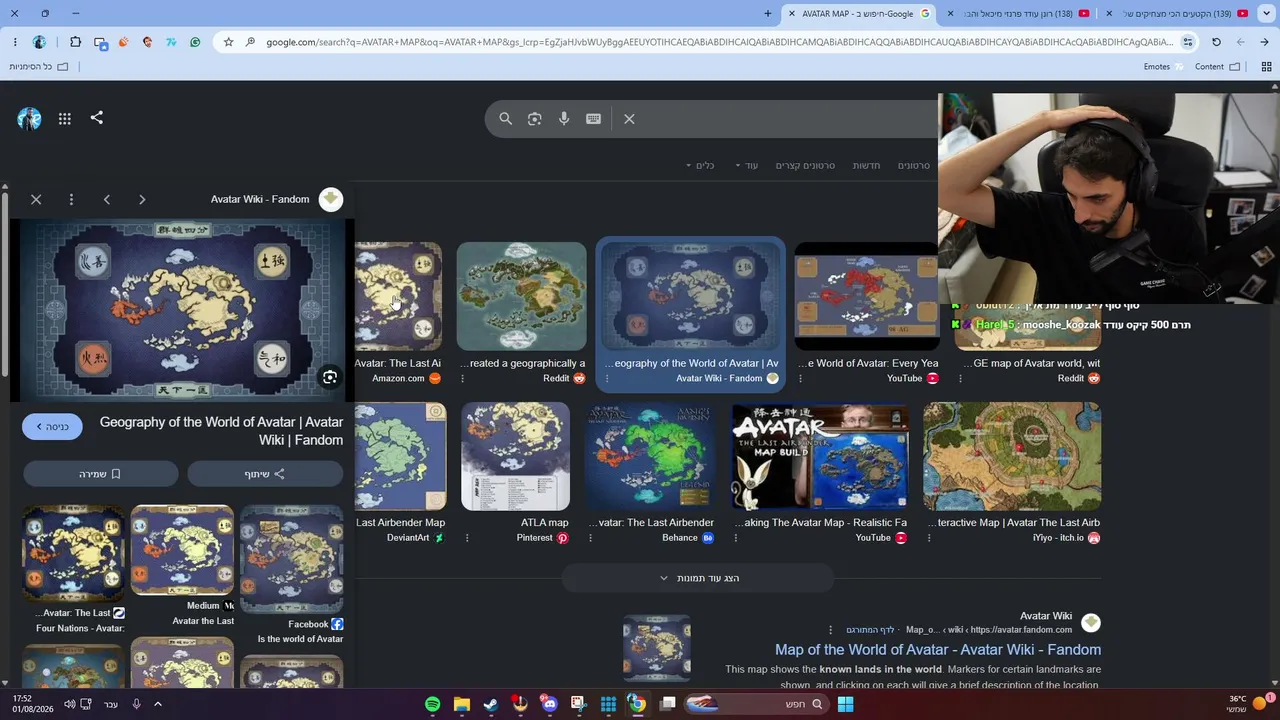Open the Behance Last Airbender map thumbnail

coord(651,456)
